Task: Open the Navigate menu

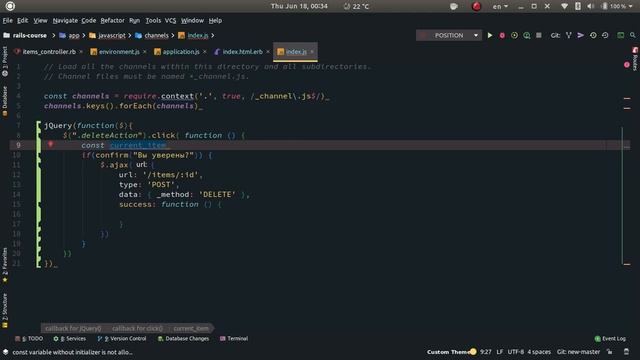Action: click(x=65, y=20)
